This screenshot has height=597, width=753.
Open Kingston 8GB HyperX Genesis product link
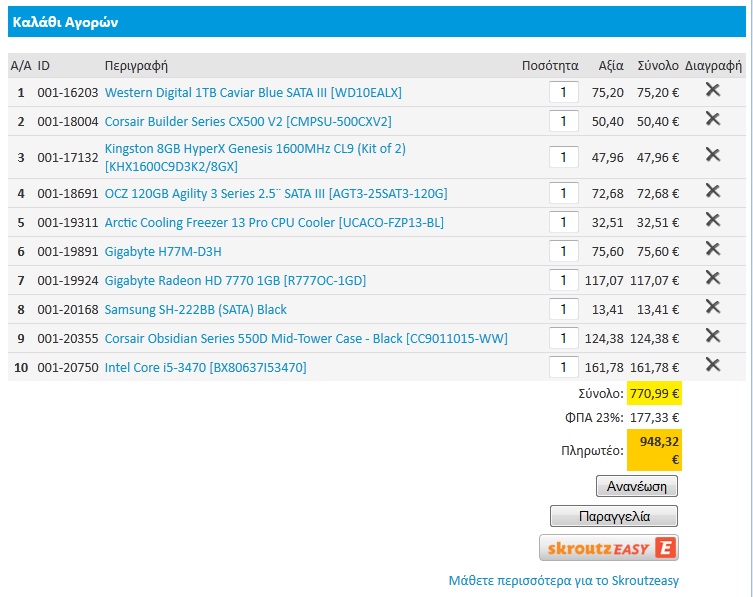pos(255,158)
